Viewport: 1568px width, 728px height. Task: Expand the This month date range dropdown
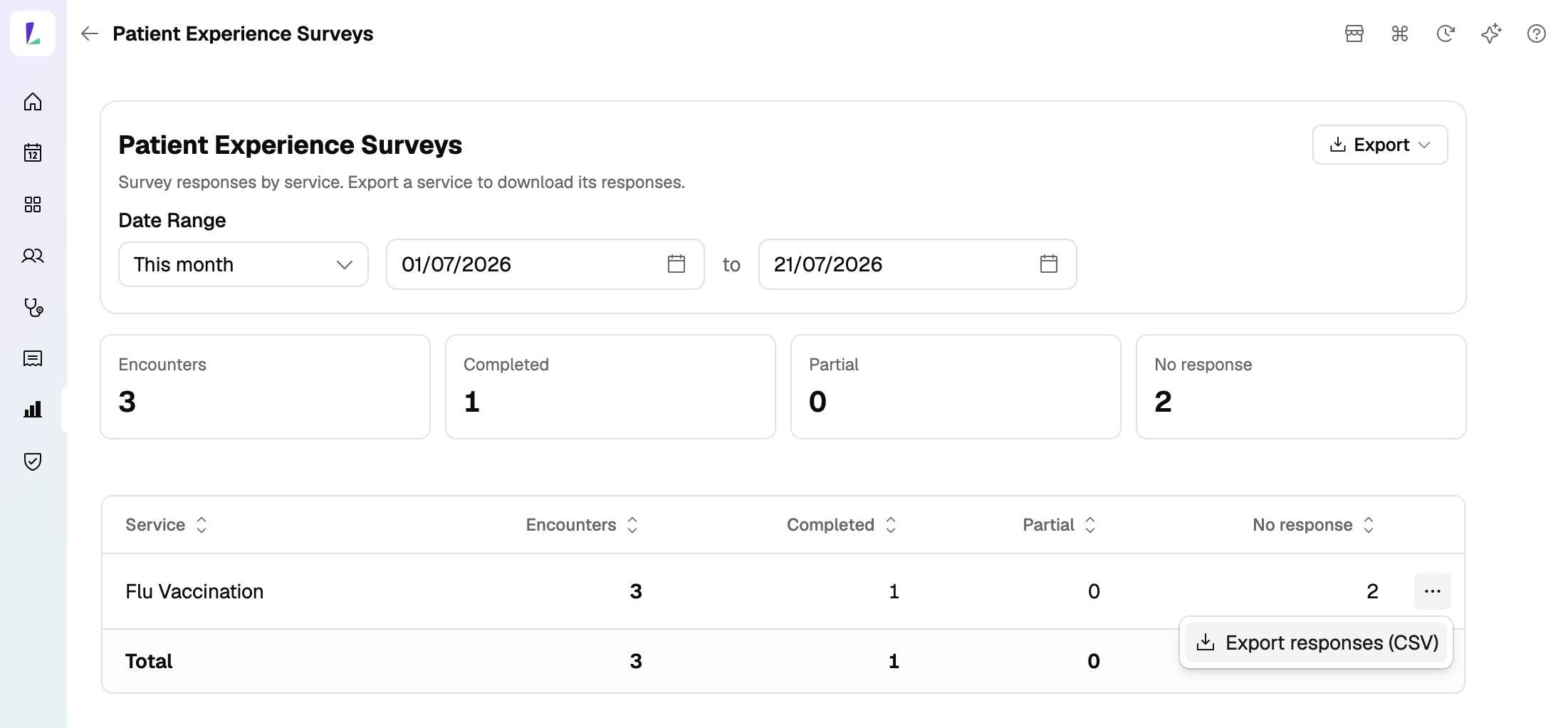[244, 264]
